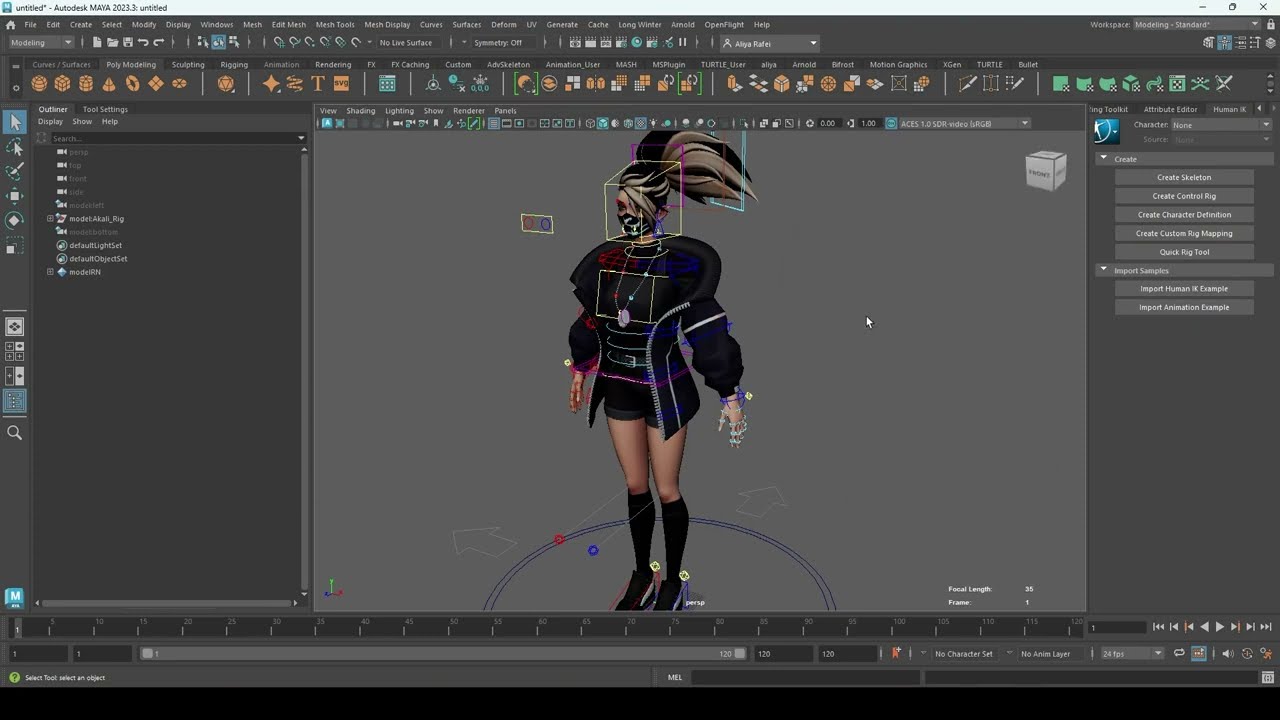Switch to the Rigging shelf tab
The image size is (1280, 720).
[234, 64]
